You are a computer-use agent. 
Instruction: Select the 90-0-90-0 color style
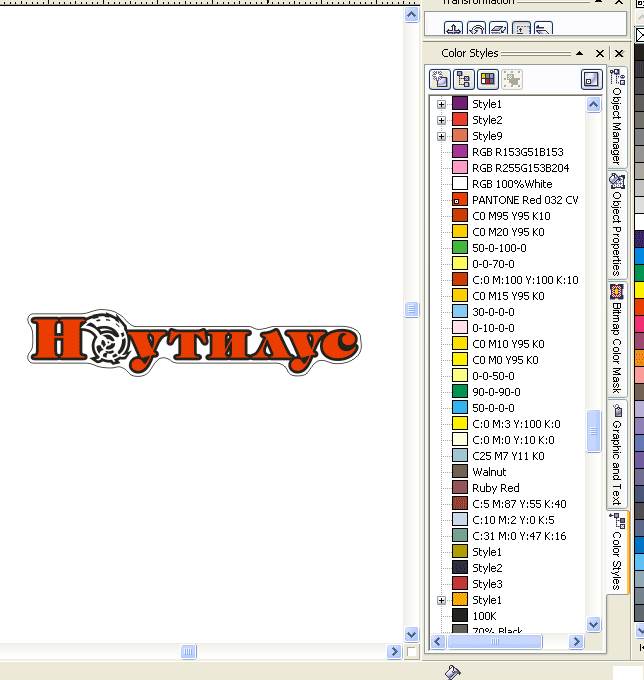coord(487,392)
